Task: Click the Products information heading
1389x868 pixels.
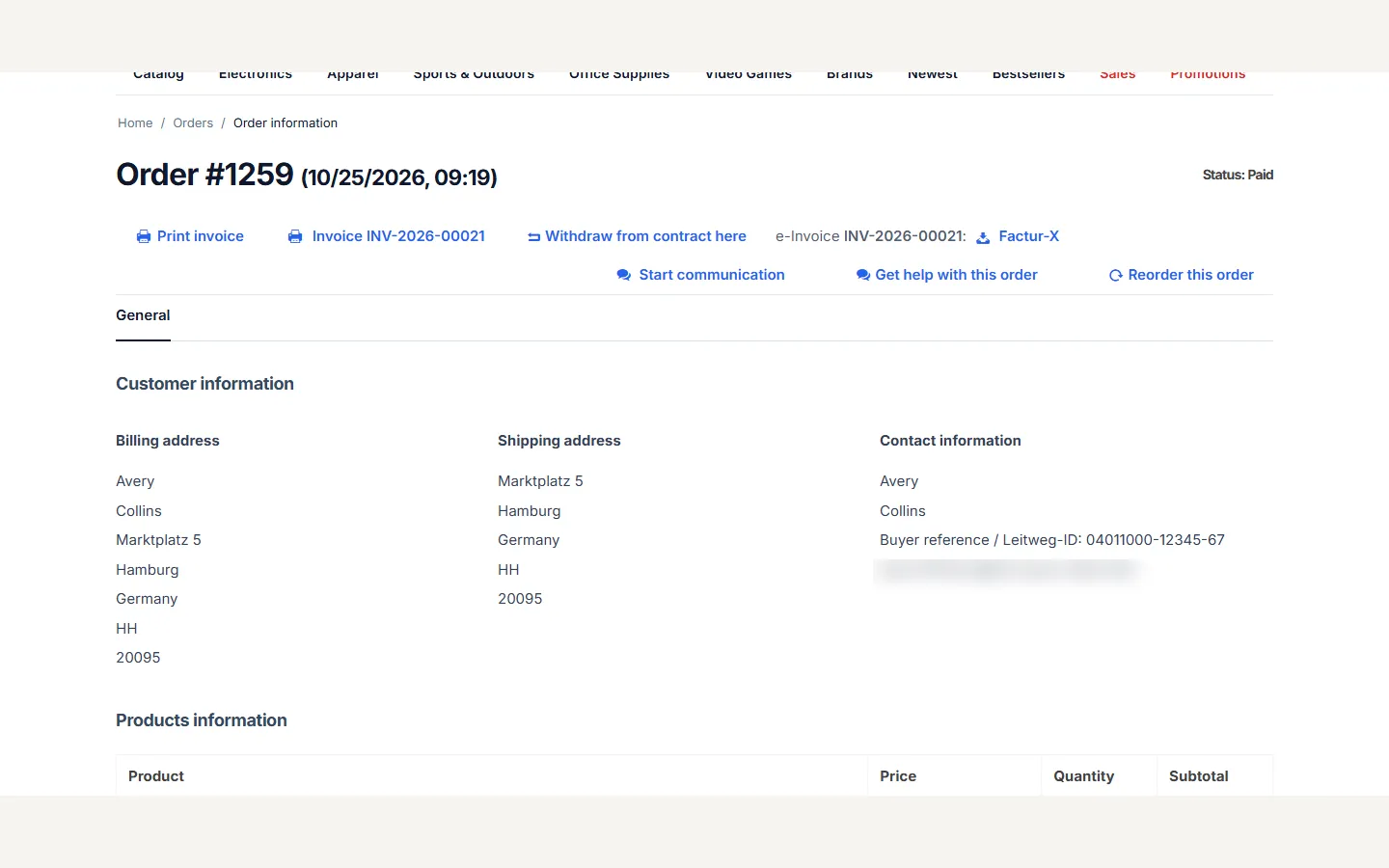Action: pyautogui.click(x=202, y=720)
